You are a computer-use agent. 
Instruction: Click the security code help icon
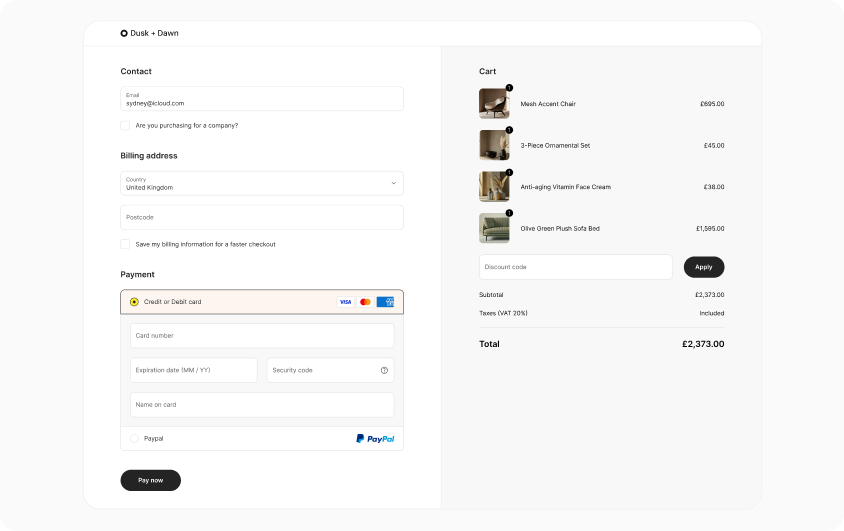tap(384, 370)
